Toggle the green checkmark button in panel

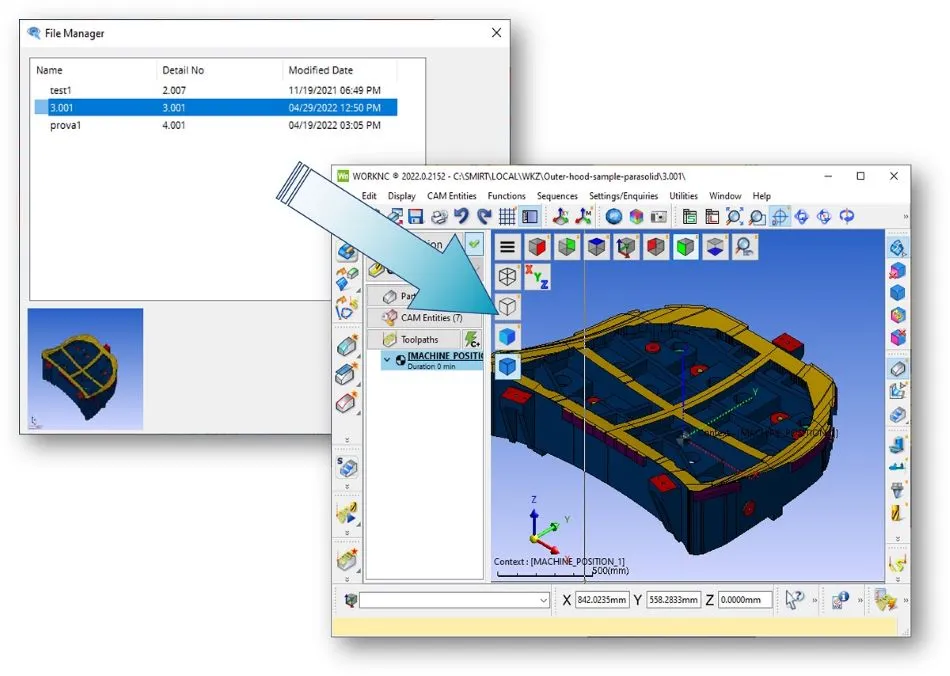pos(473,243)
